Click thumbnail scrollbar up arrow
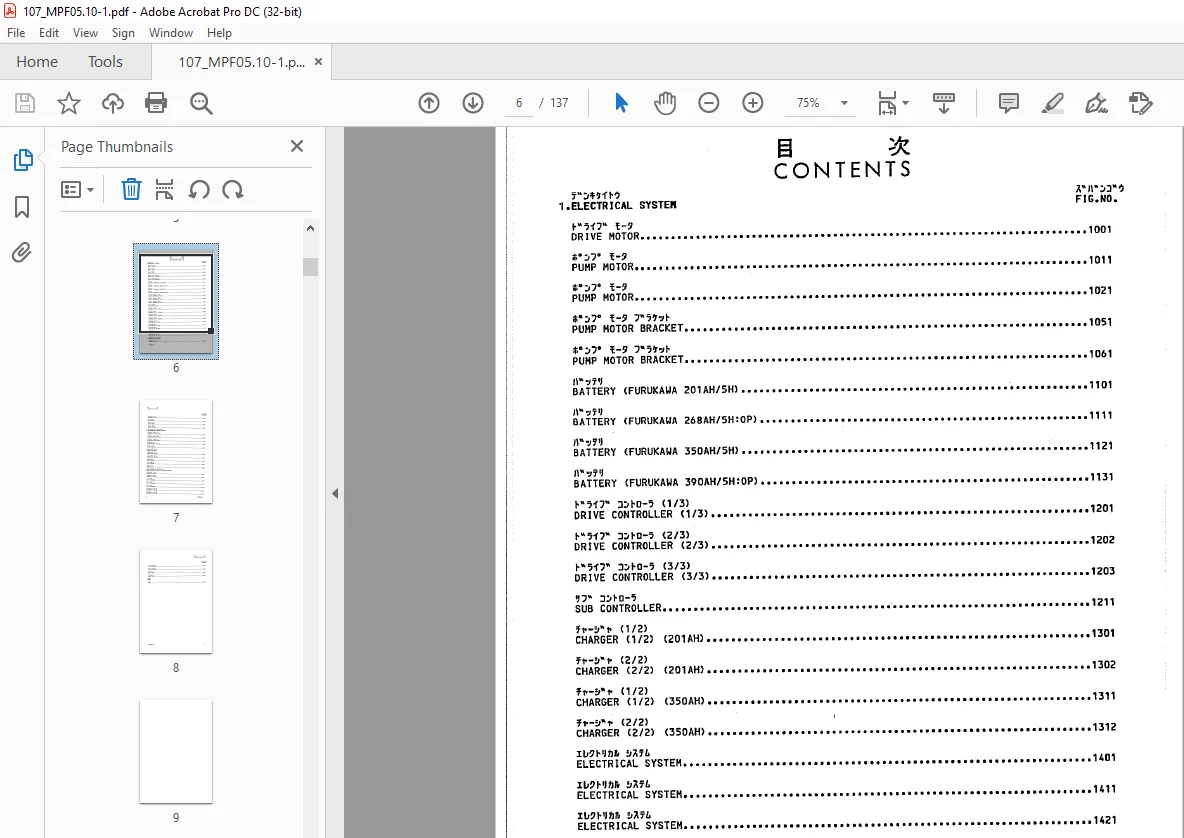Image resolution: width=1184 pixels, height=838 pixels. (310, 228)
